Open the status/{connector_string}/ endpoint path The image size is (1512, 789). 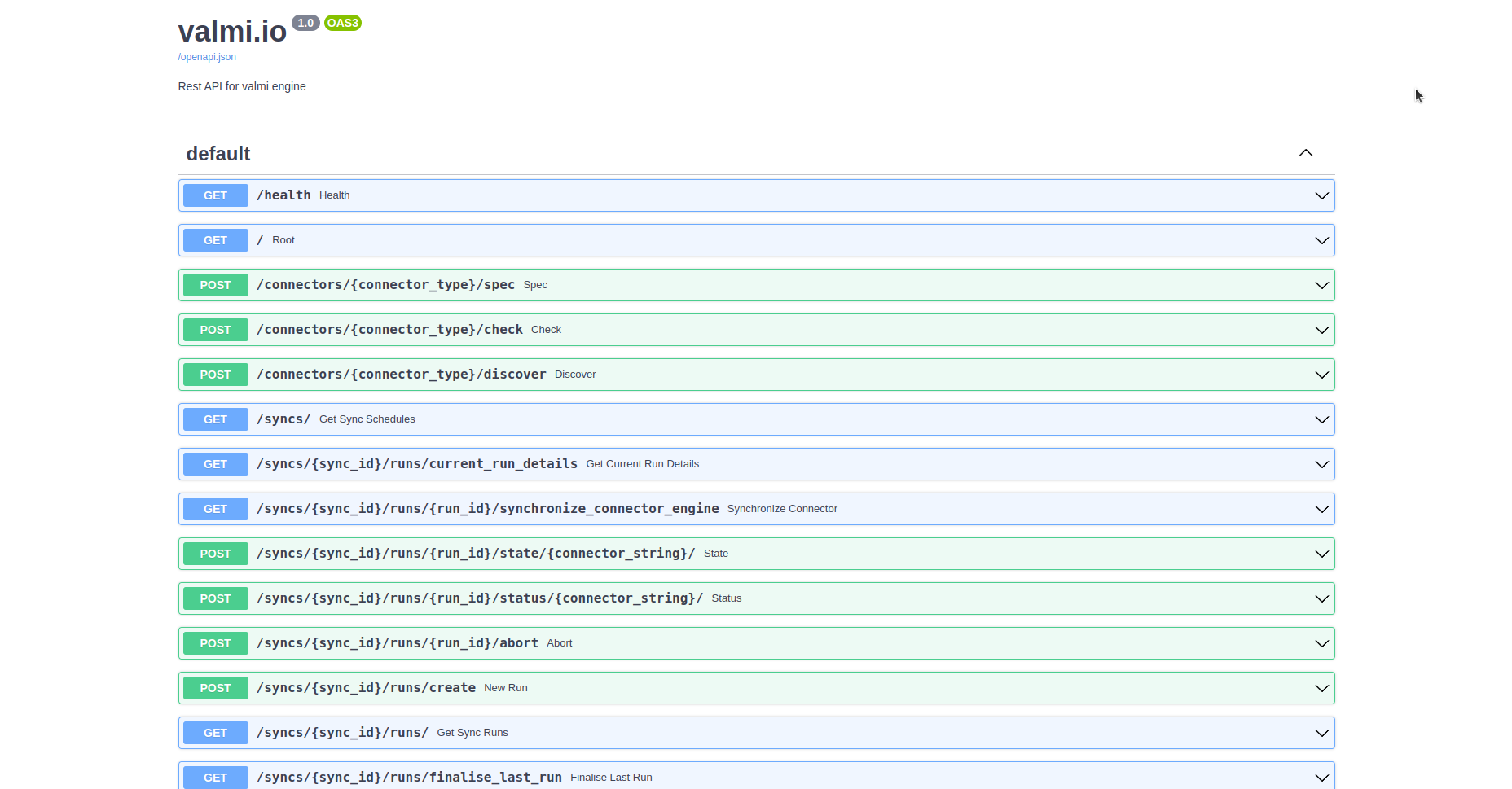point(480,598)
